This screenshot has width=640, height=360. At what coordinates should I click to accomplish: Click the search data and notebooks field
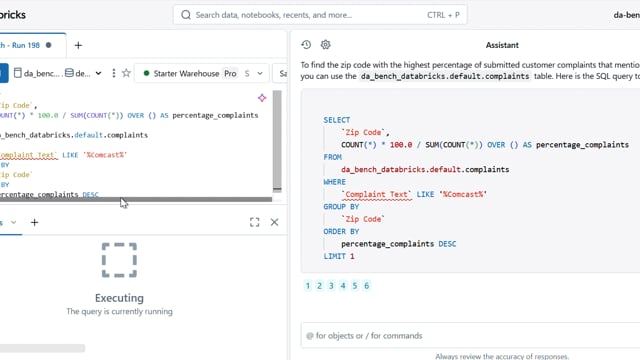[320, 15]
